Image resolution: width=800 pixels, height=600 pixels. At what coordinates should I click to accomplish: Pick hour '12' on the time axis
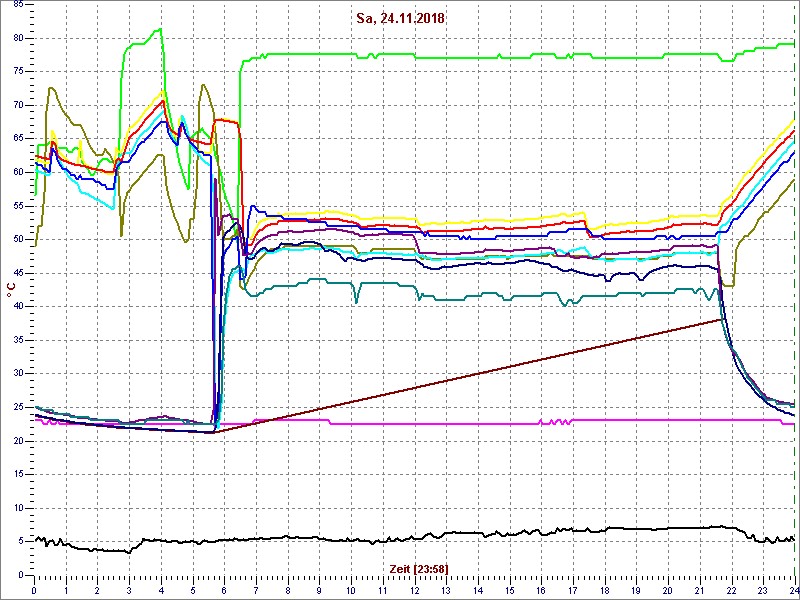pyautogui.click(x=414, y=590)
